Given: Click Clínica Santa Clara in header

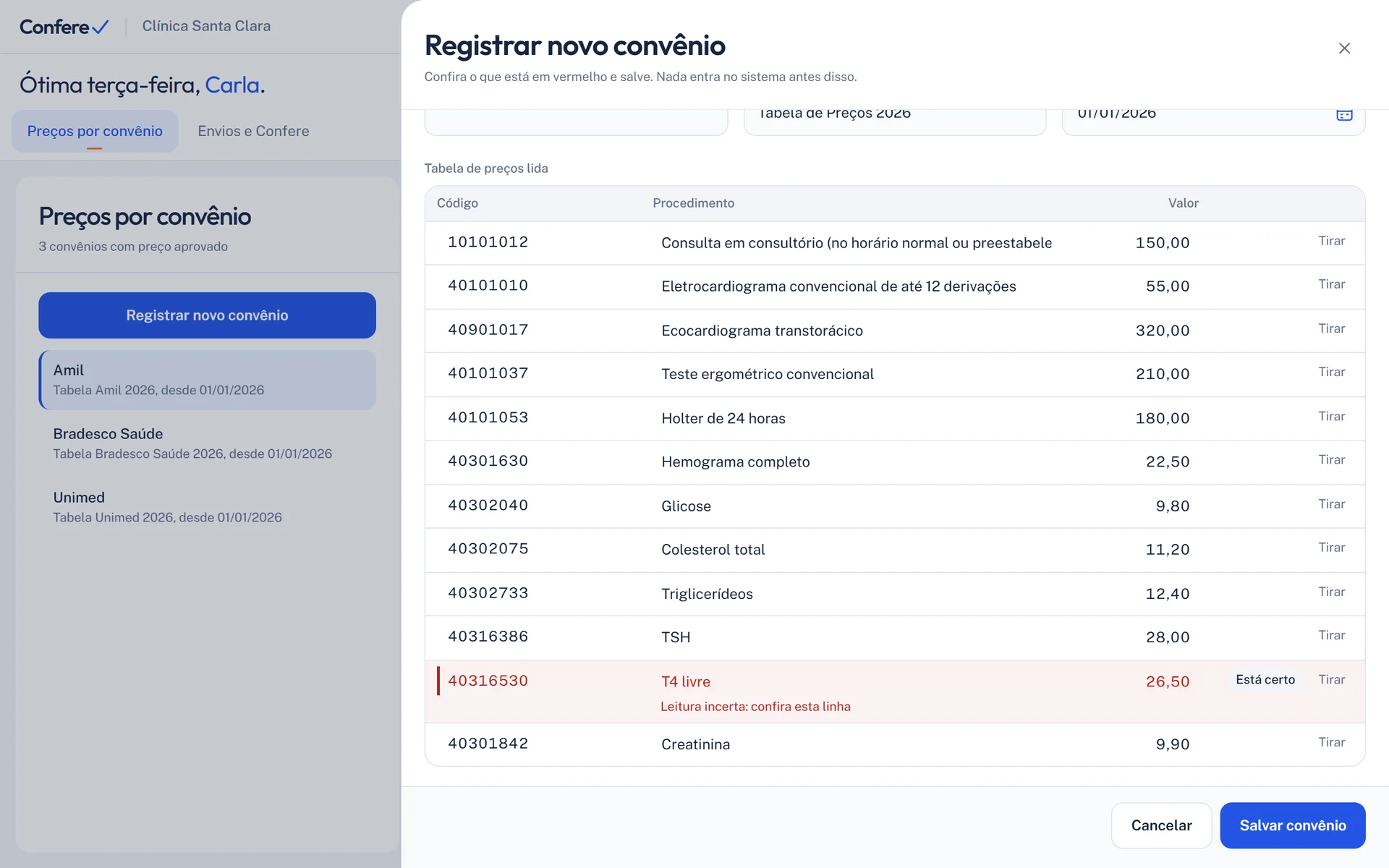Looking at the screenshot, I should [x=206, y=26].
